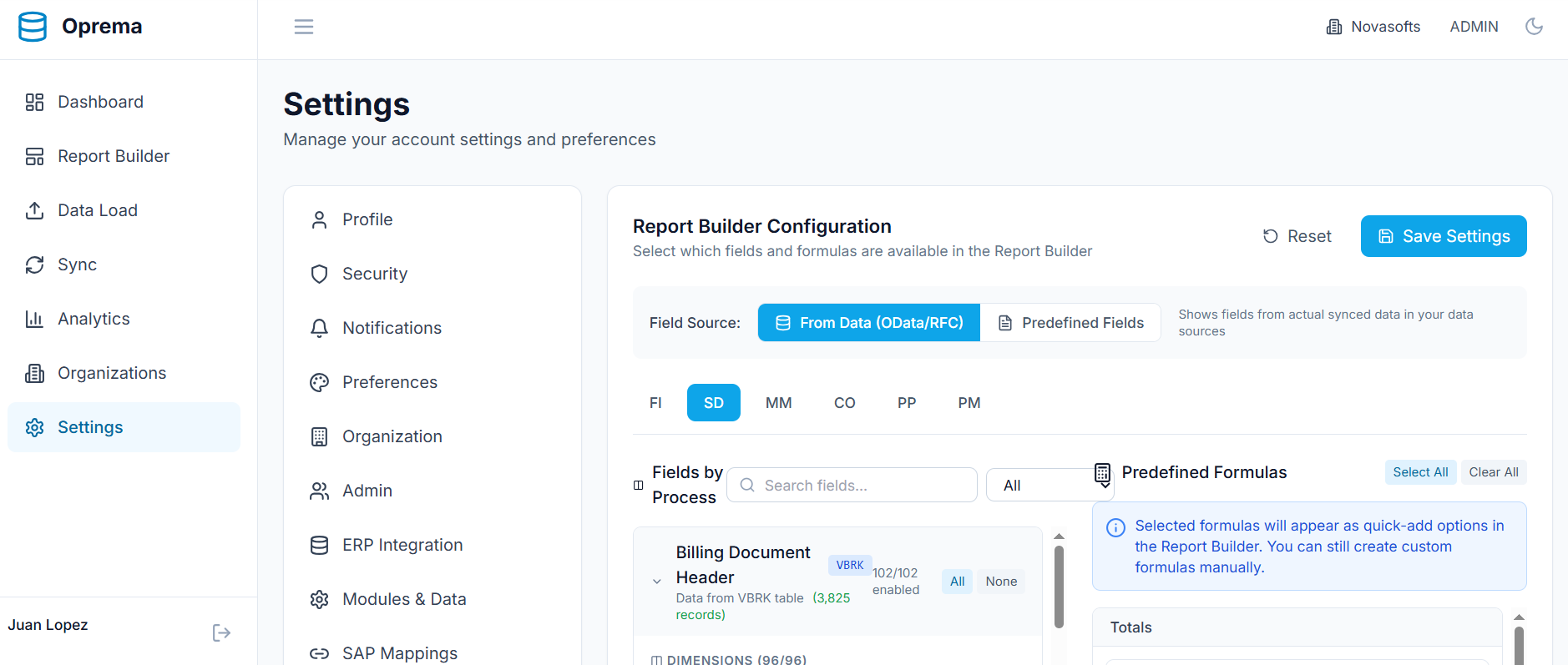
Task: Focus the Search fields input
Action: click(852, 485)
